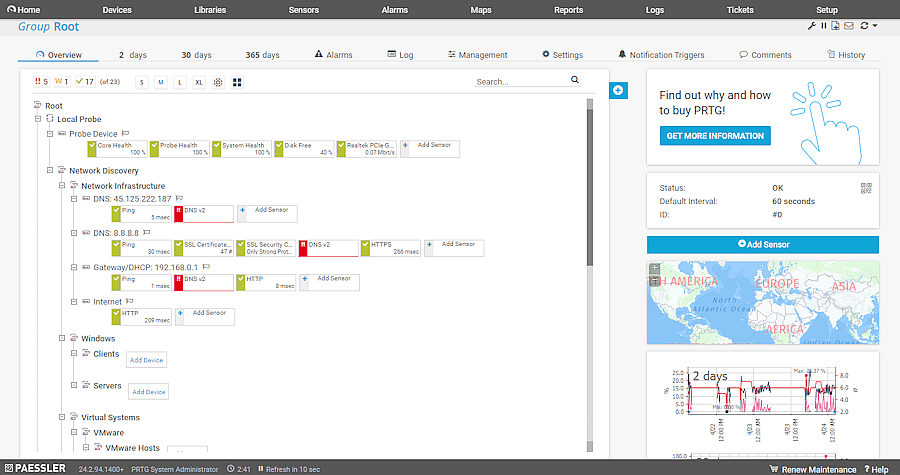900x475 pixels.
Task: Click the add-to-page document icon
Action: pyautogui.click(x=836, y=26)
